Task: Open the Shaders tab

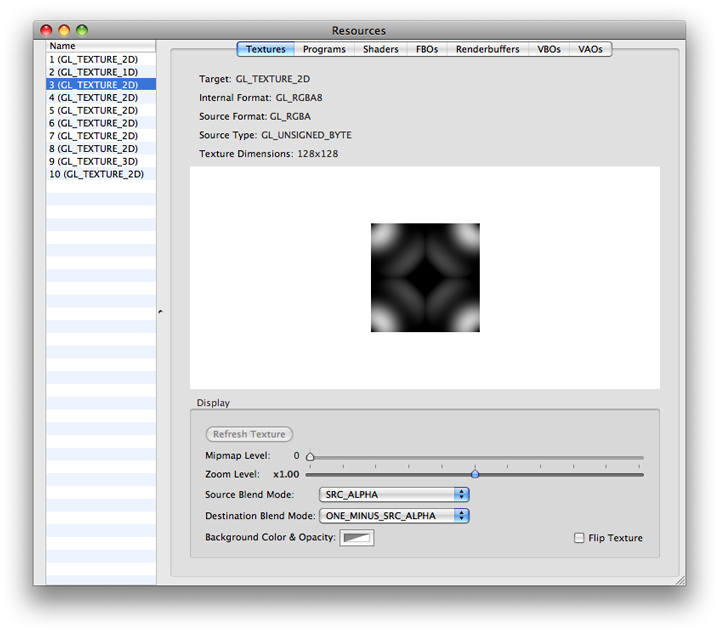Action: [380, 49]
